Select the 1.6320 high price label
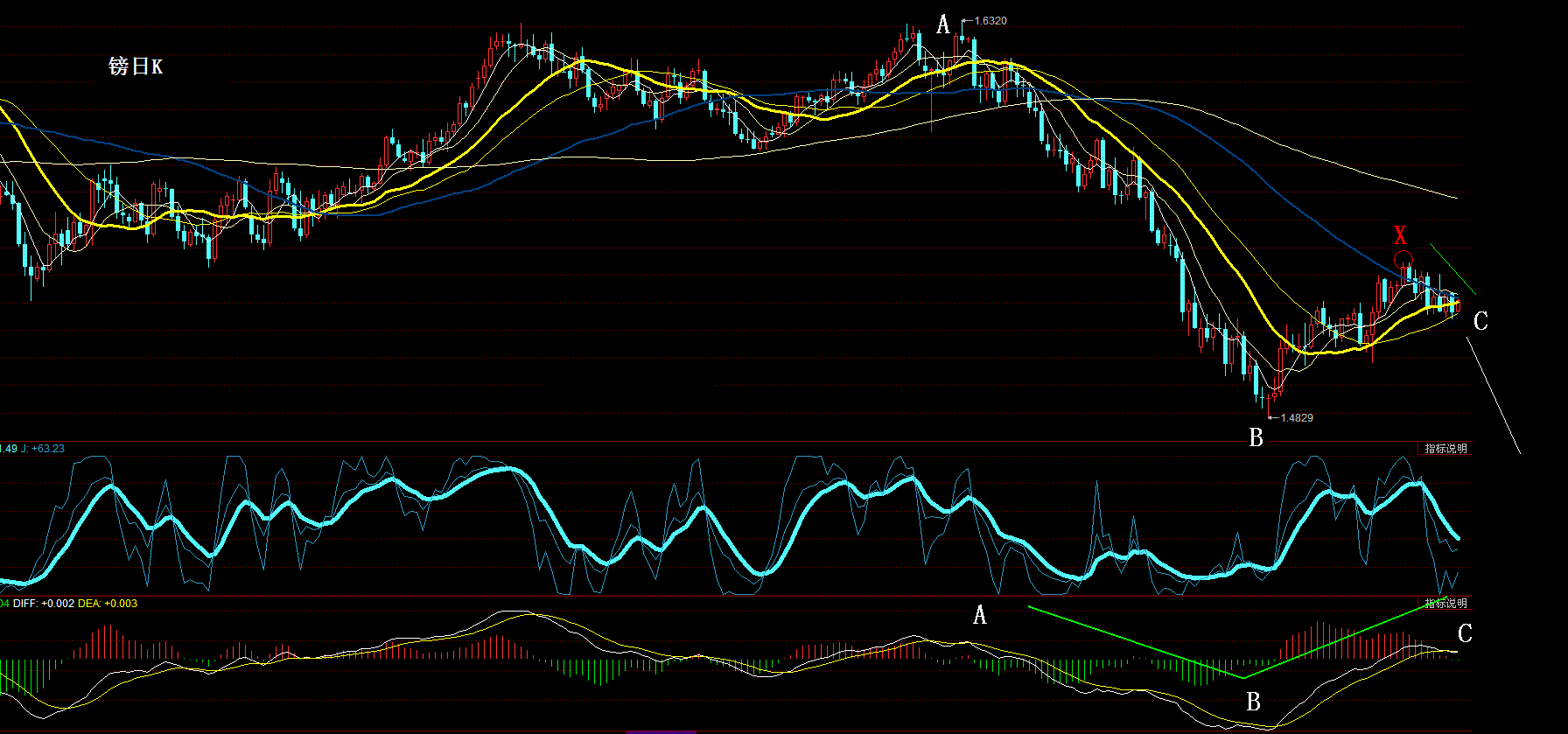The width and height of the screenshot is (1568, 734). click(990, 21)
